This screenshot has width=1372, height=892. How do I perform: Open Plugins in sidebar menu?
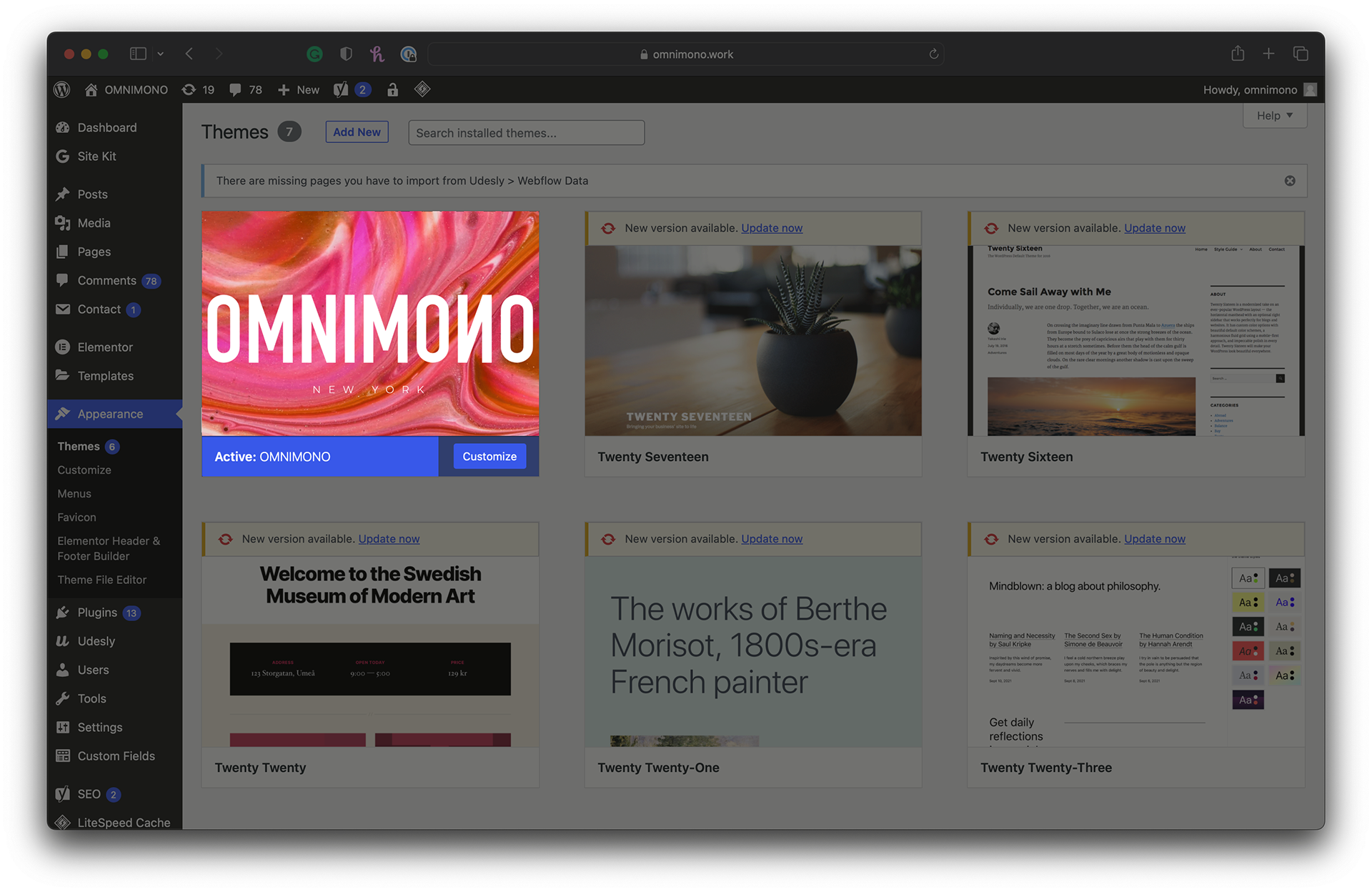click(97, 613)
